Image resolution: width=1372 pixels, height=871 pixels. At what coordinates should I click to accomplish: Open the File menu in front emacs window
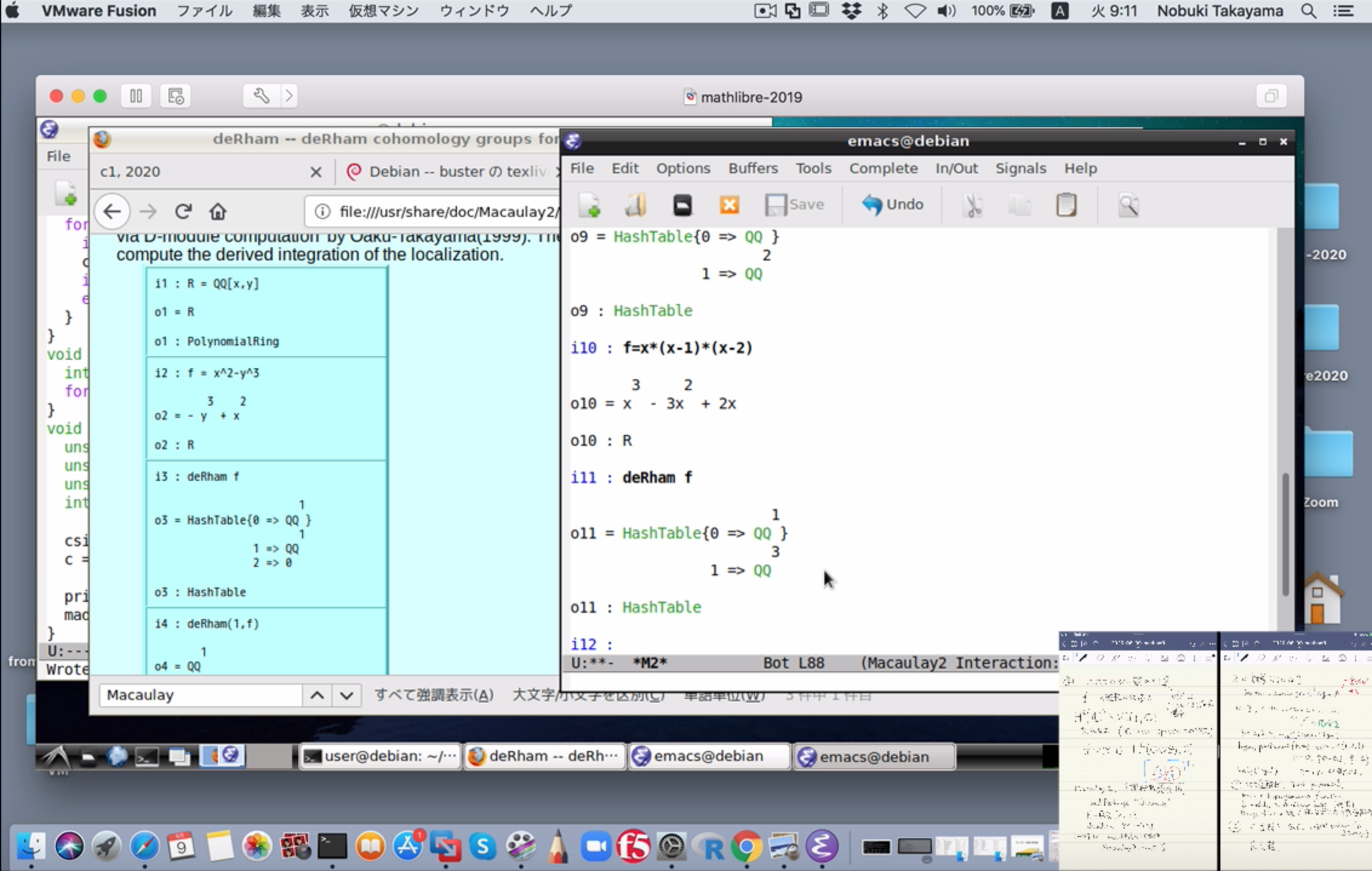coord(582,168)
